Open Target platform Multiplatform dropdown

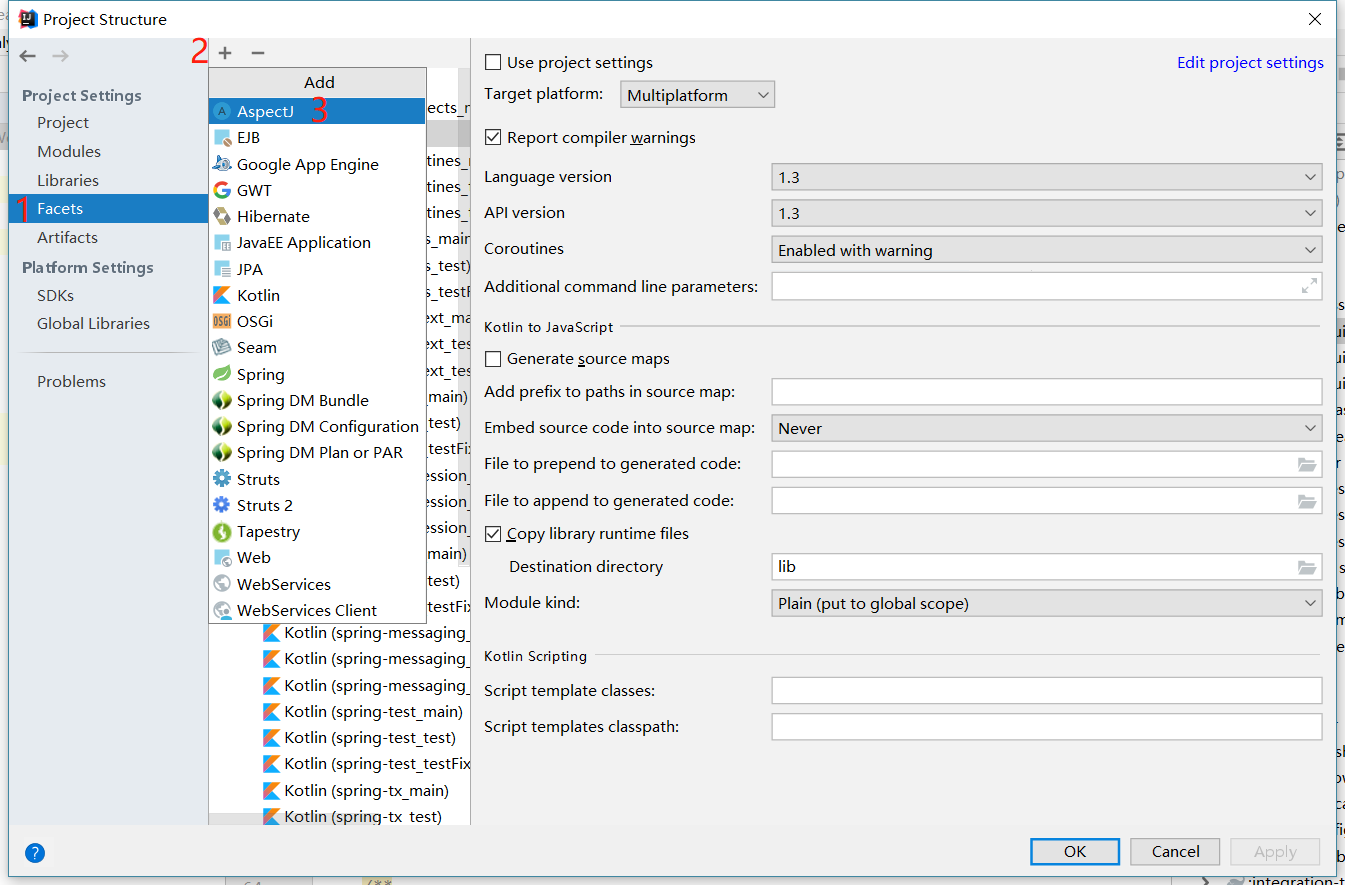tap(698, 95)
